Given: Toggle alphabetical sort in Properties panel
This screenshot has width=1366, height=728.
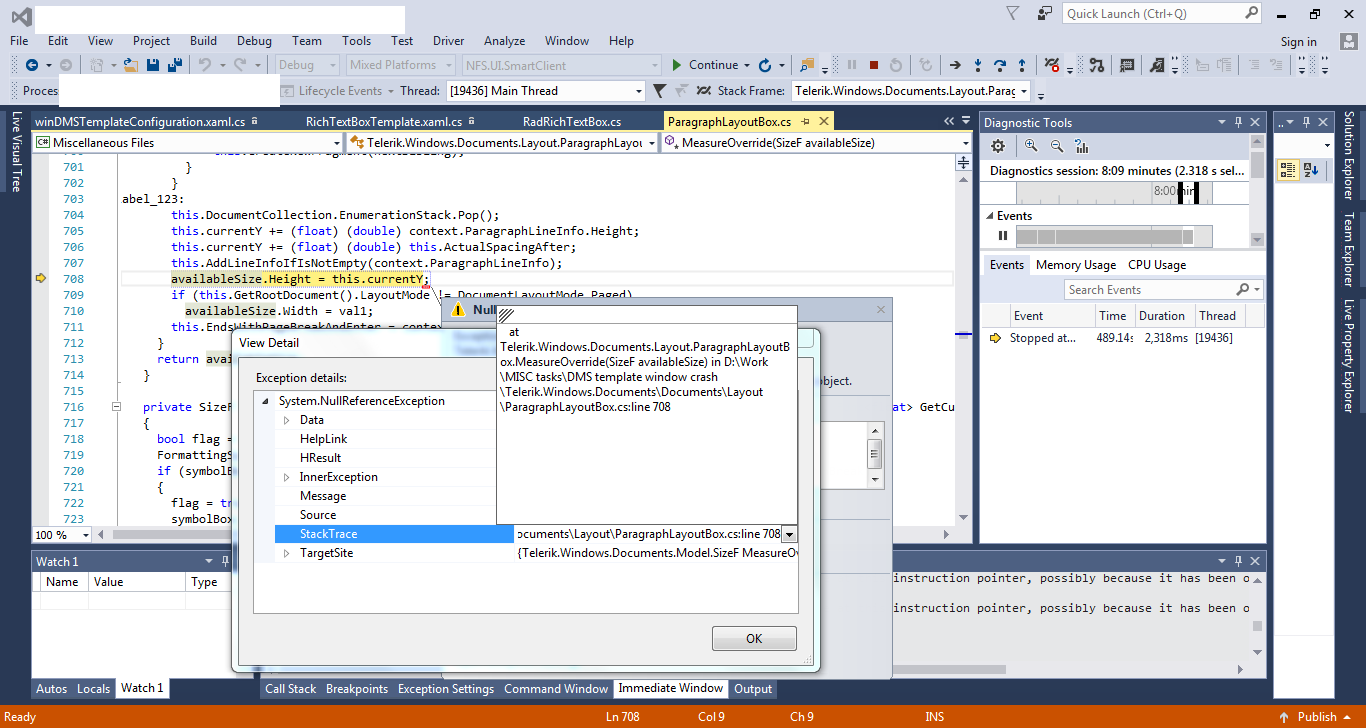Looking at the screenshot, I should 1311,170.
